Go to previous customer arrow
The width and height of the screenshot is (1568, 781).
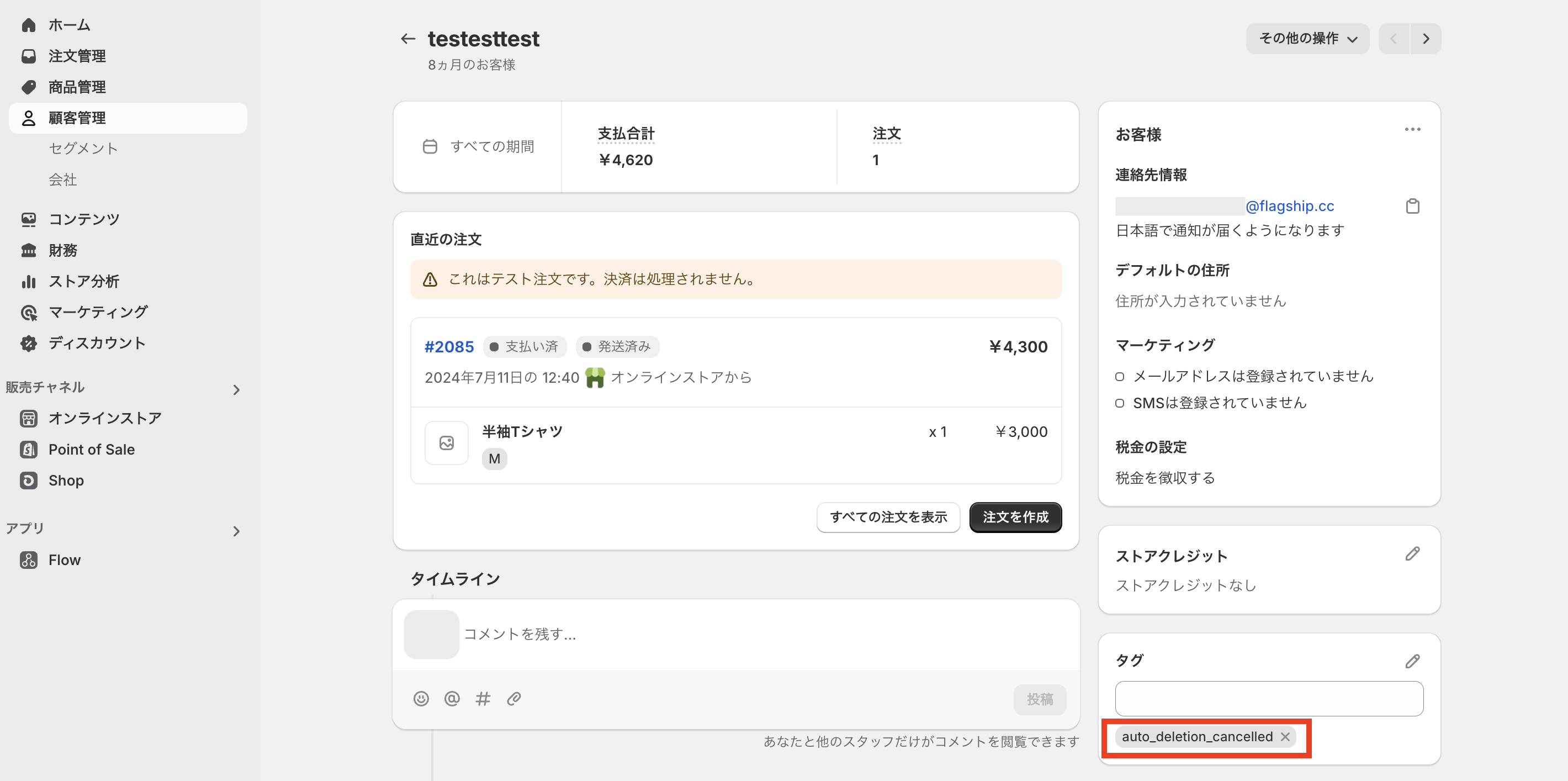pyautogui.click(x=1394, y=38)
